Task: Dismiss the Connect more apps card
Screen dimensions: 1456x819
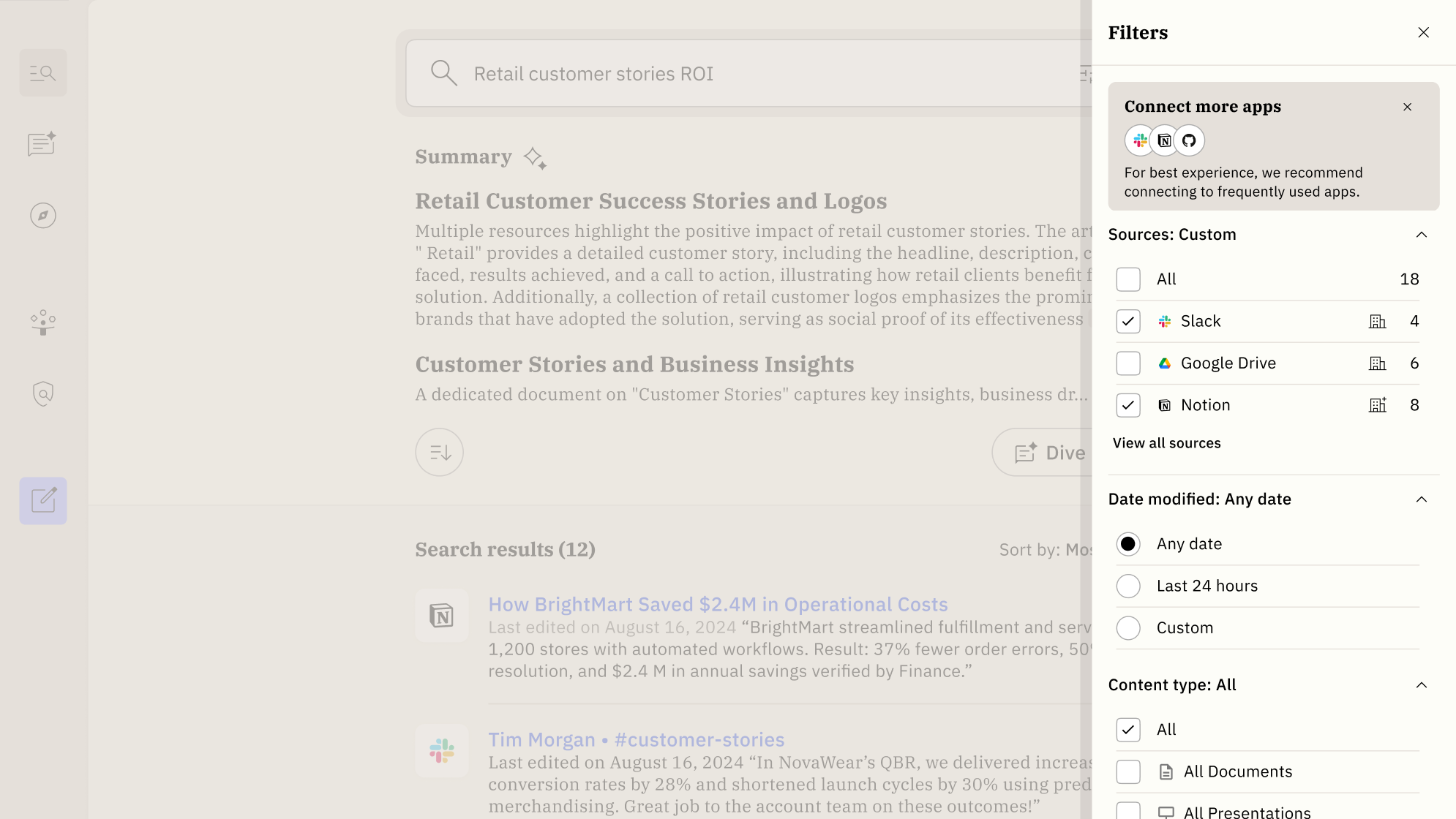Action: [x=1407, y=107]
